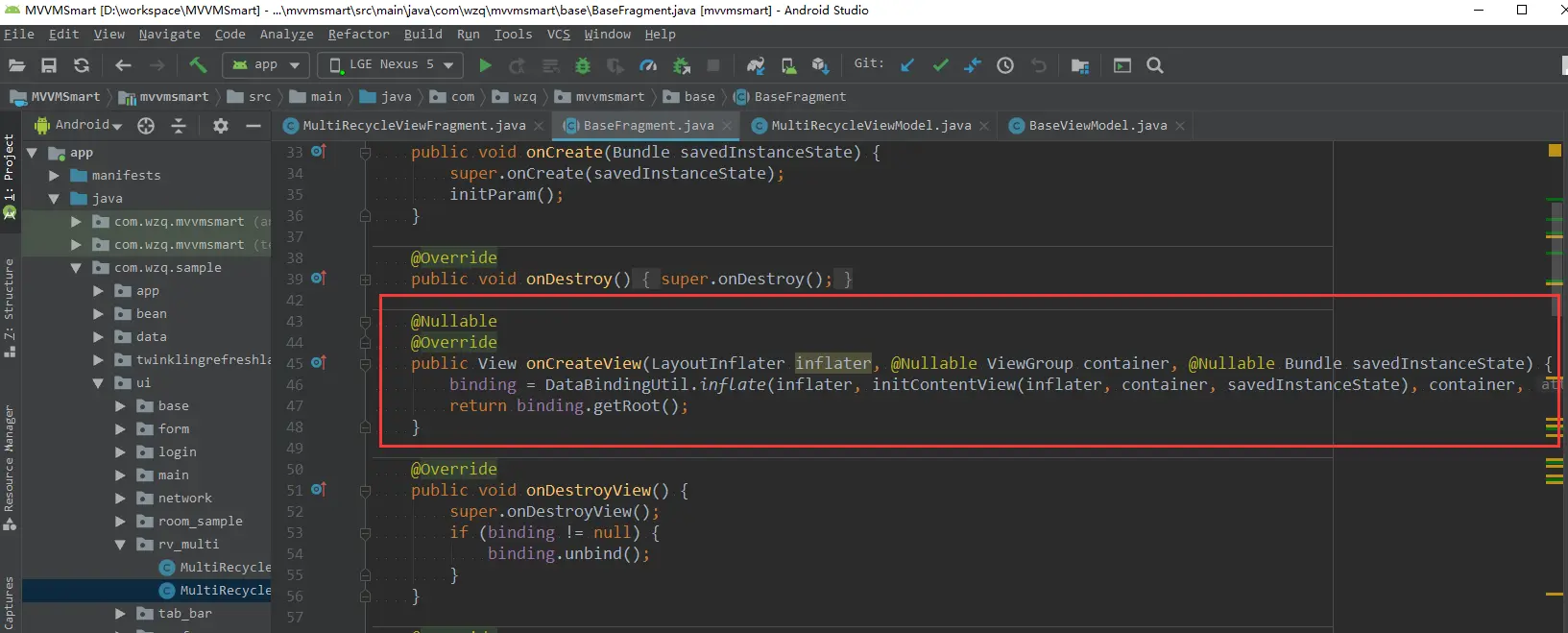Click the highlighted inflater parameter

point(832,363)
